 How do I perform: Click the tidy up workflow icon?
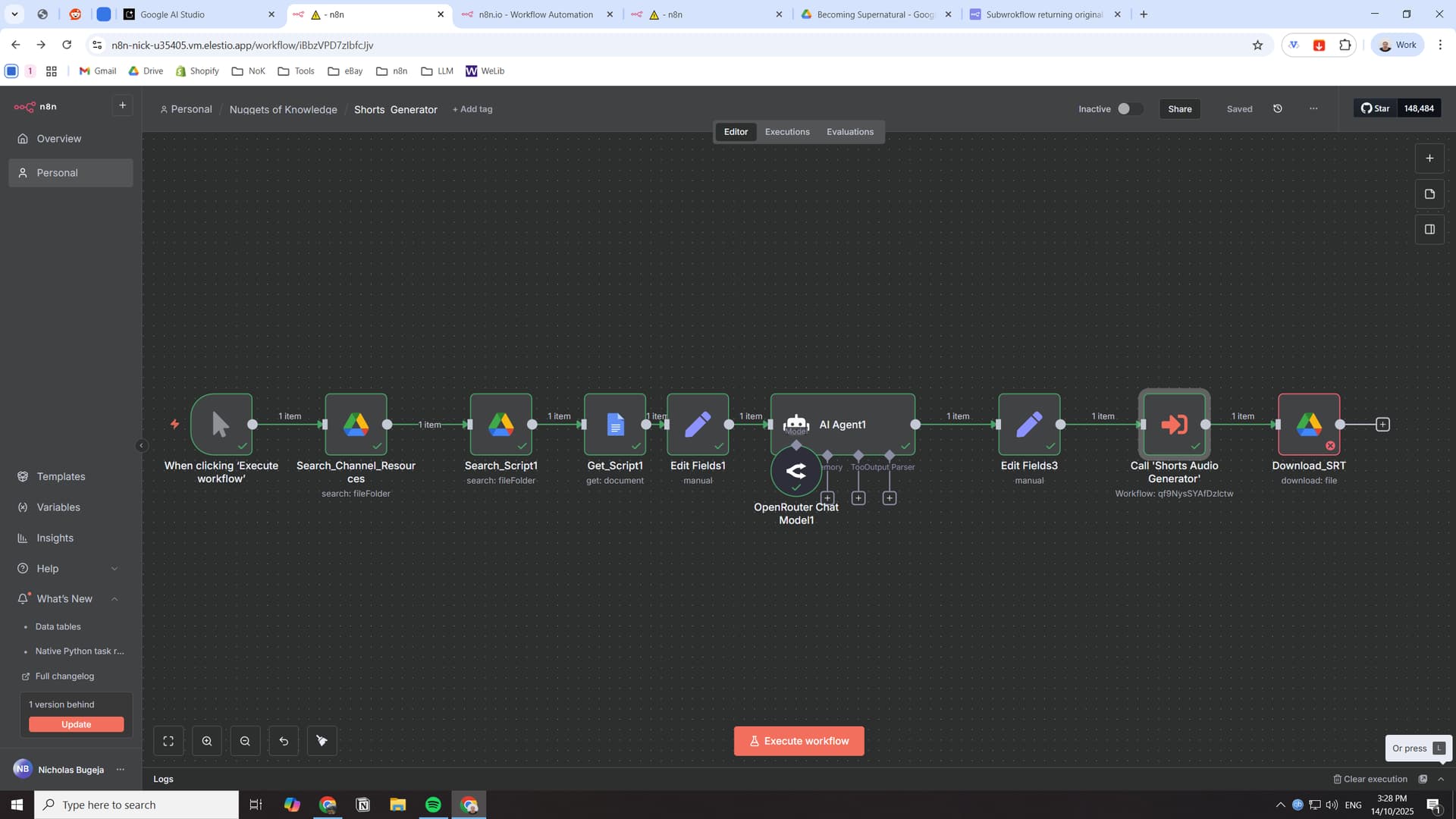tap(322, 741)
